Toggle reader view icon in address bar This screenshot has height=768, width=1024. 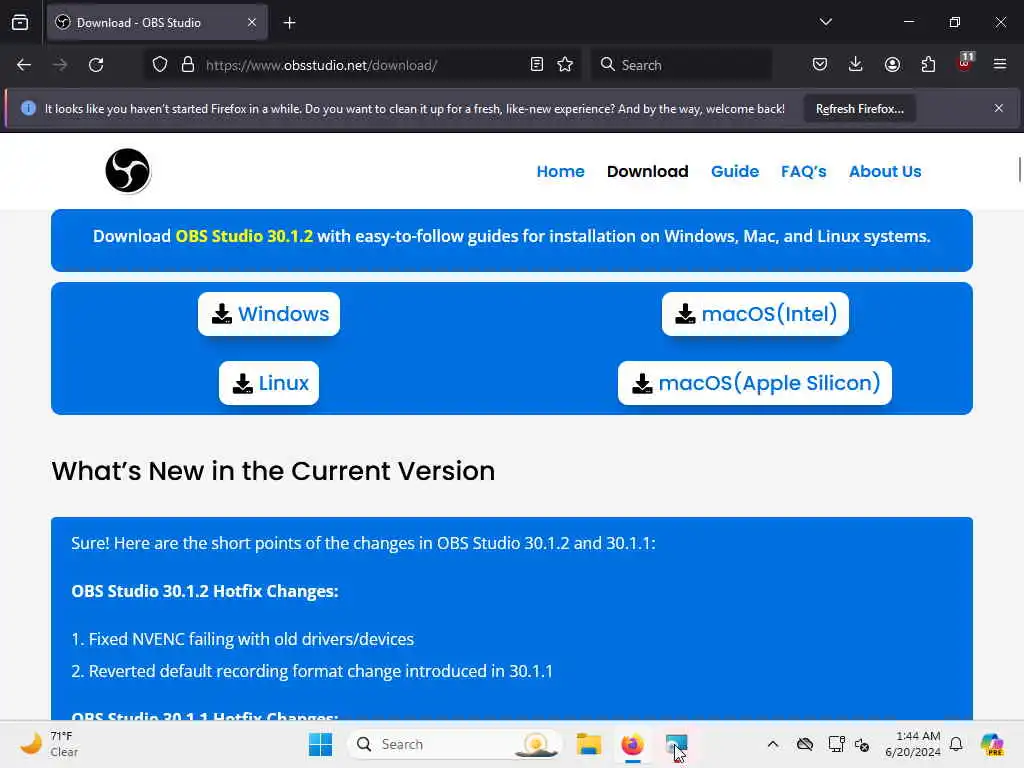click(x=537, y=65)
